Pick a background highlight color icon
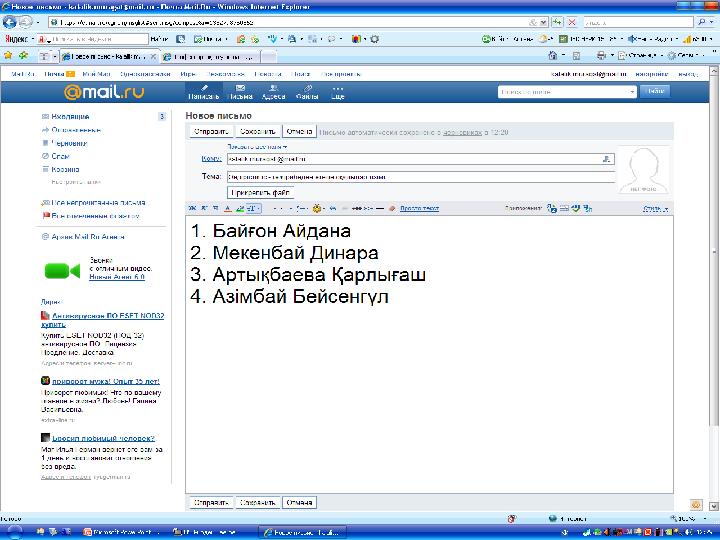The width and height of the screenshot is (720, 540). click(x=240, y=208)
